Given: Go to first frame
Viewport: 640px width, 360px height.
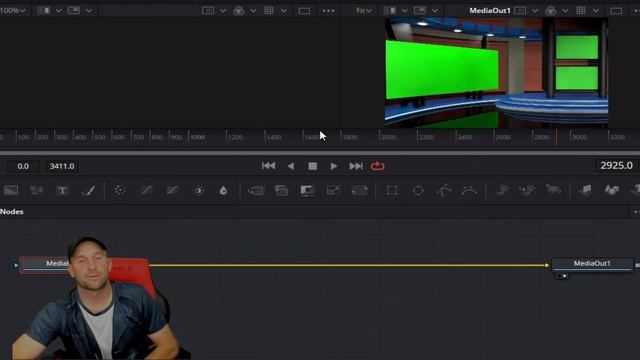Looking at the screenshot, I should pyautogui.click(x=268, y=166).
